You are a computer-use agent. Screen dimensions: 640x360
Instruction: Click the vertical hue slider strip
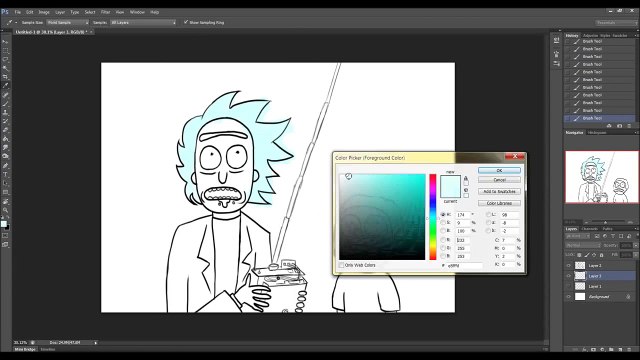point(432,217)
